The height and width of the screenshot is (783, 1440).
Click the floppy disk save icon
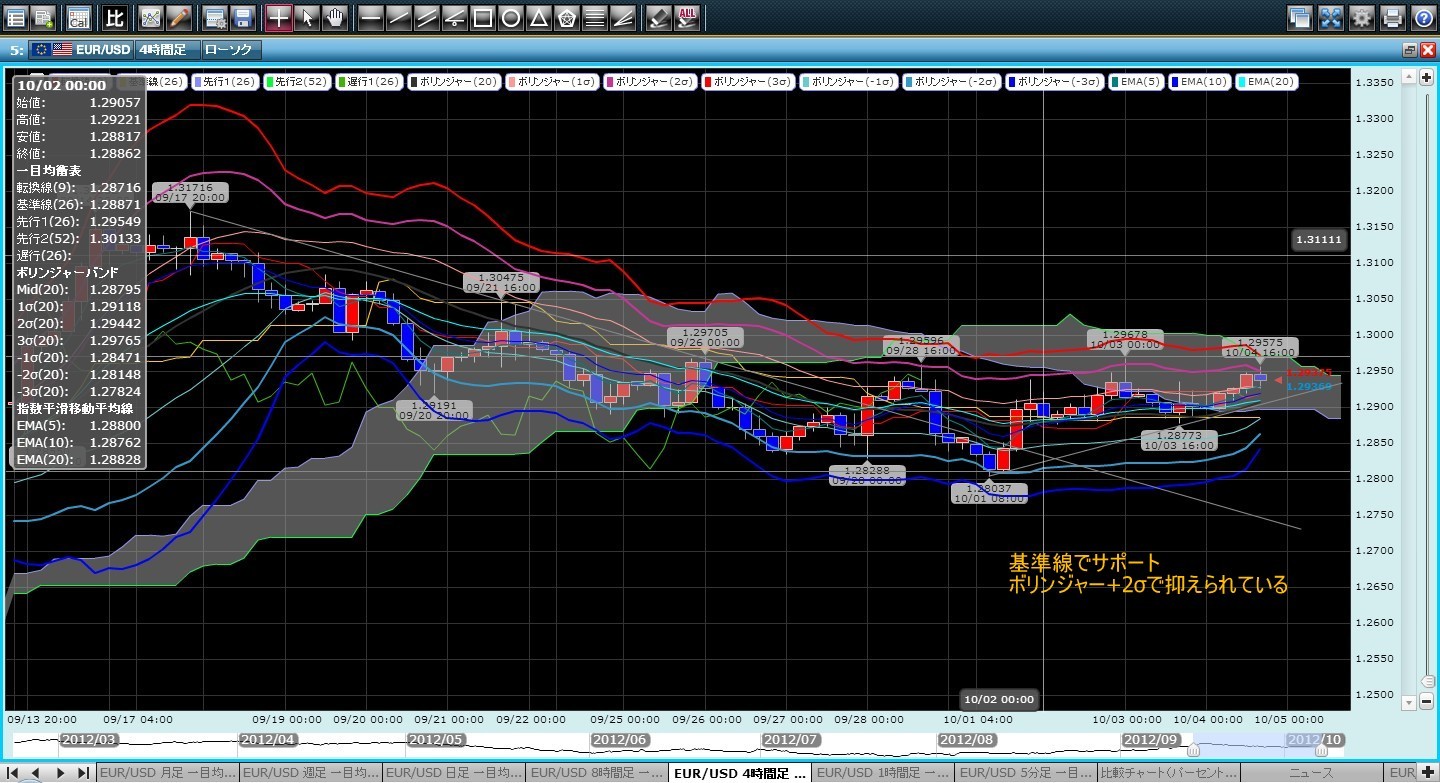point(242,17)
